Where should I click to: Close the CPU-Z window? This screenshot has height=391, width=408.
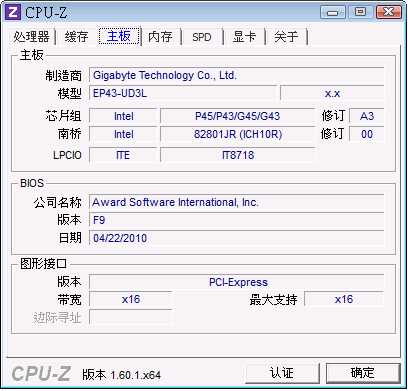pyautogui.click(x=388, y=12)
